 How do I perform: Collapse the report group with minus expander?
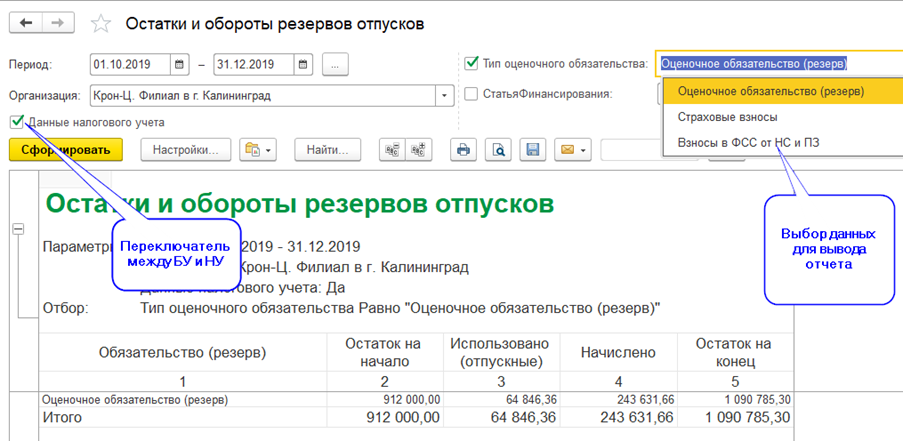click(x=17, y=229)
